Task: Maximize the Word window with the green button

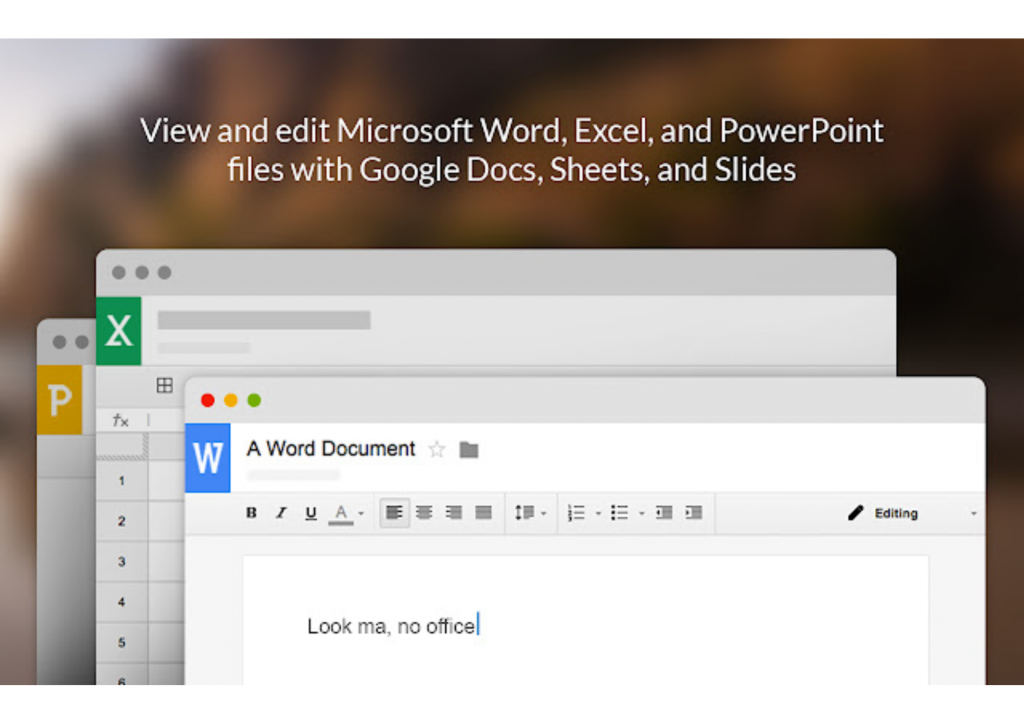Action: [x=254, y=400]
